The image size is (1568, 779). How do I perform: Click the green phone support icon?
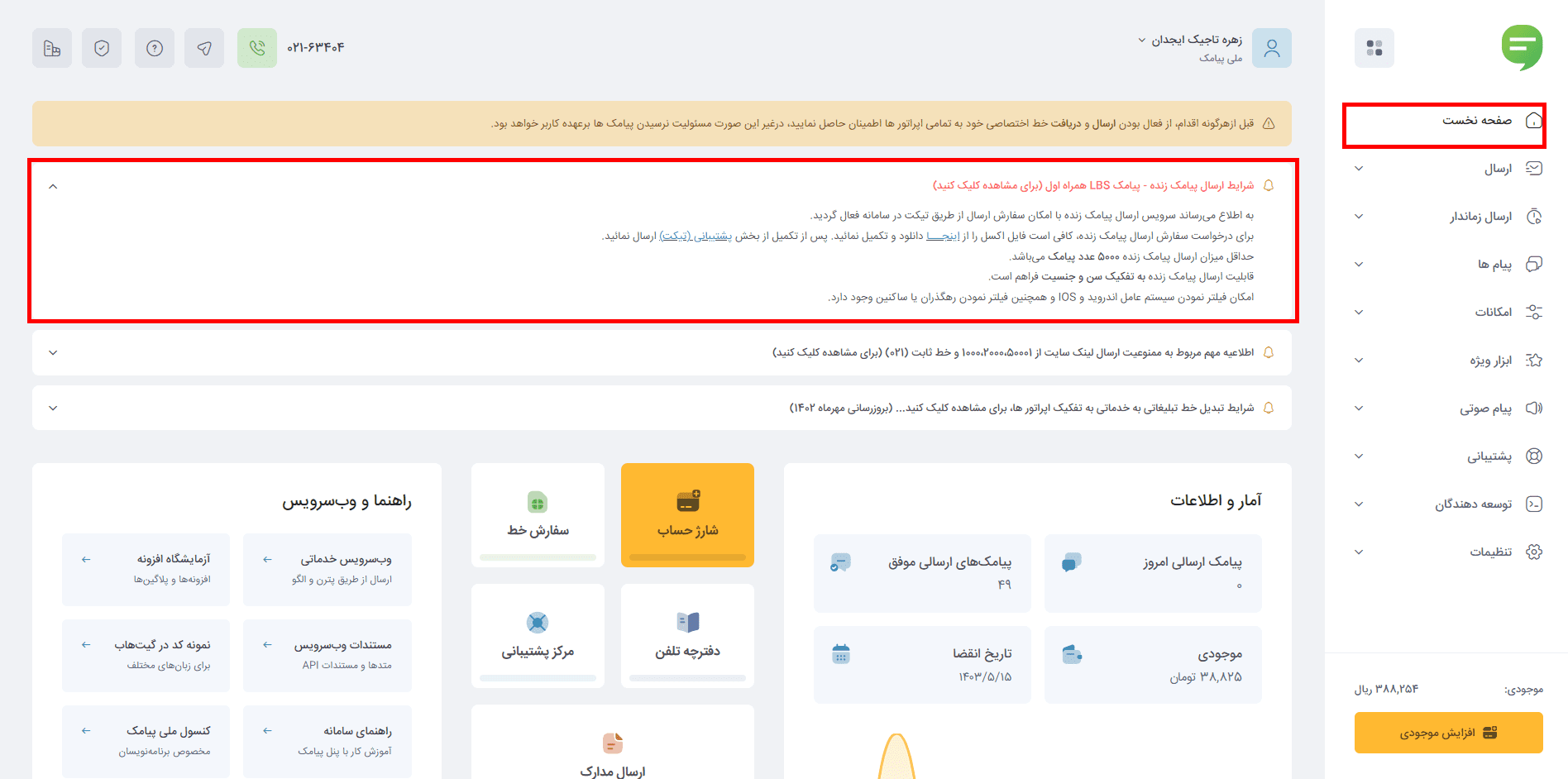coord(257,48)
